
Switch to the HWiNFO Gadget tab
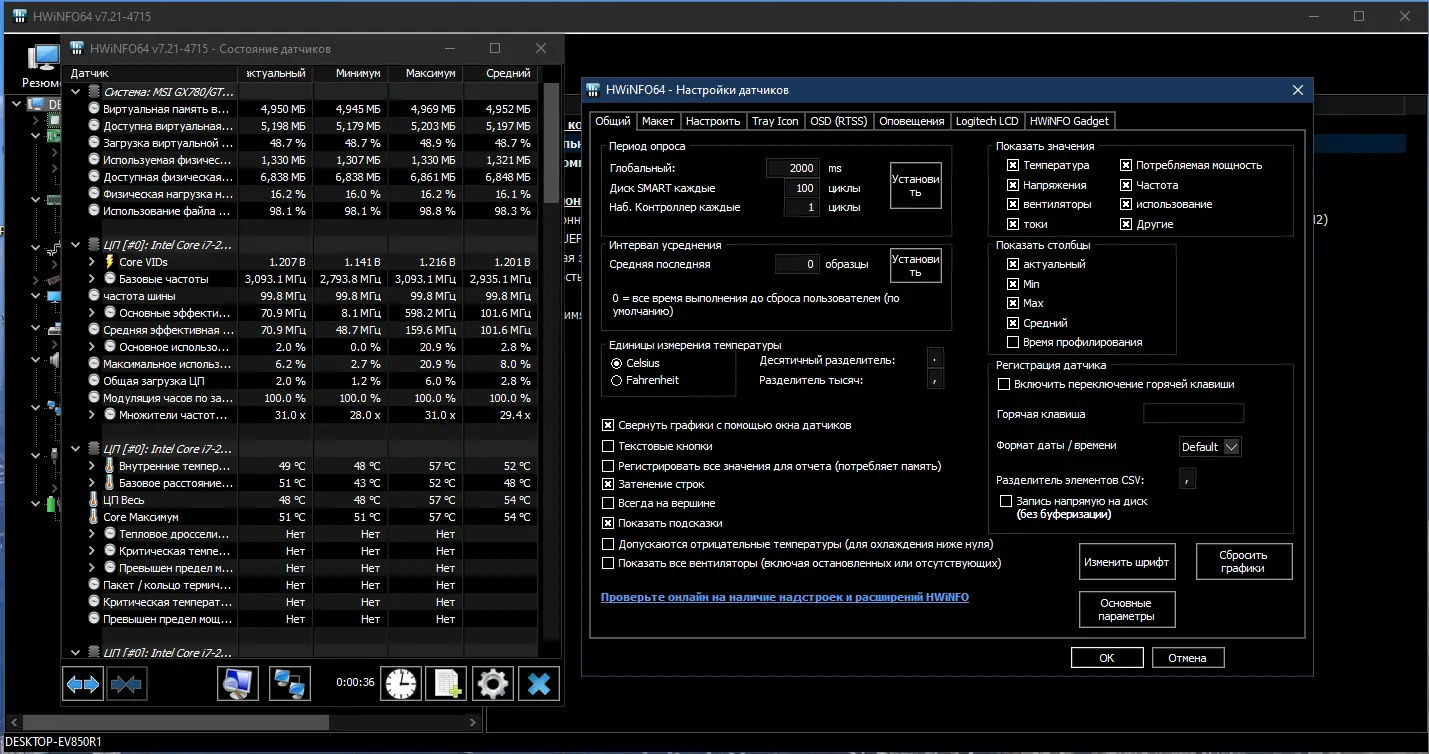(x=1069, y=121)
